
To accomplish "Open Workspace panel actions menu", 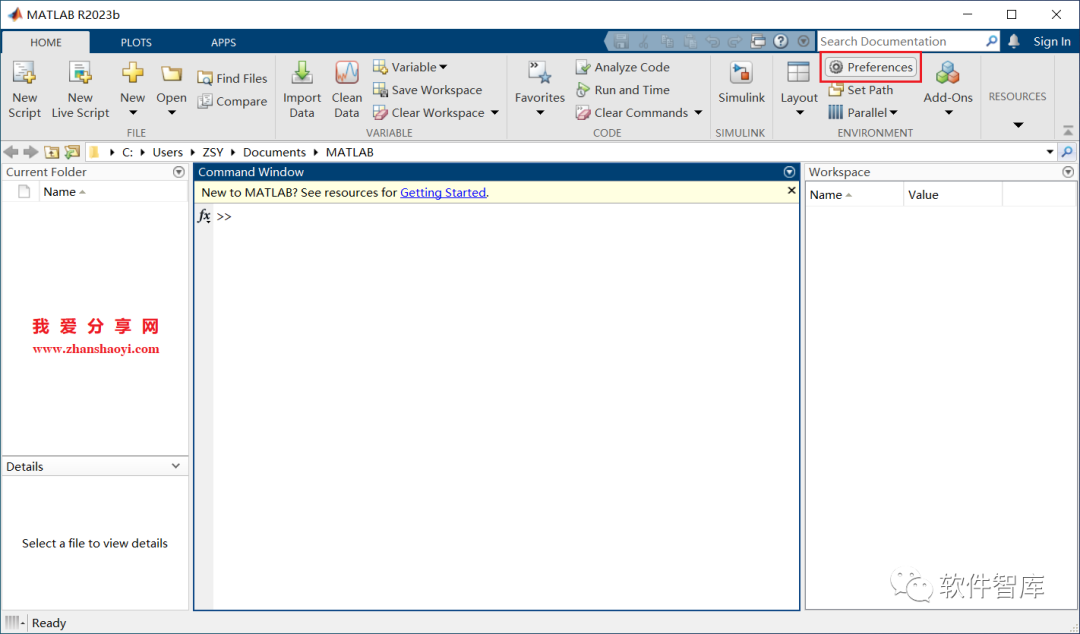I will 1068,172.
